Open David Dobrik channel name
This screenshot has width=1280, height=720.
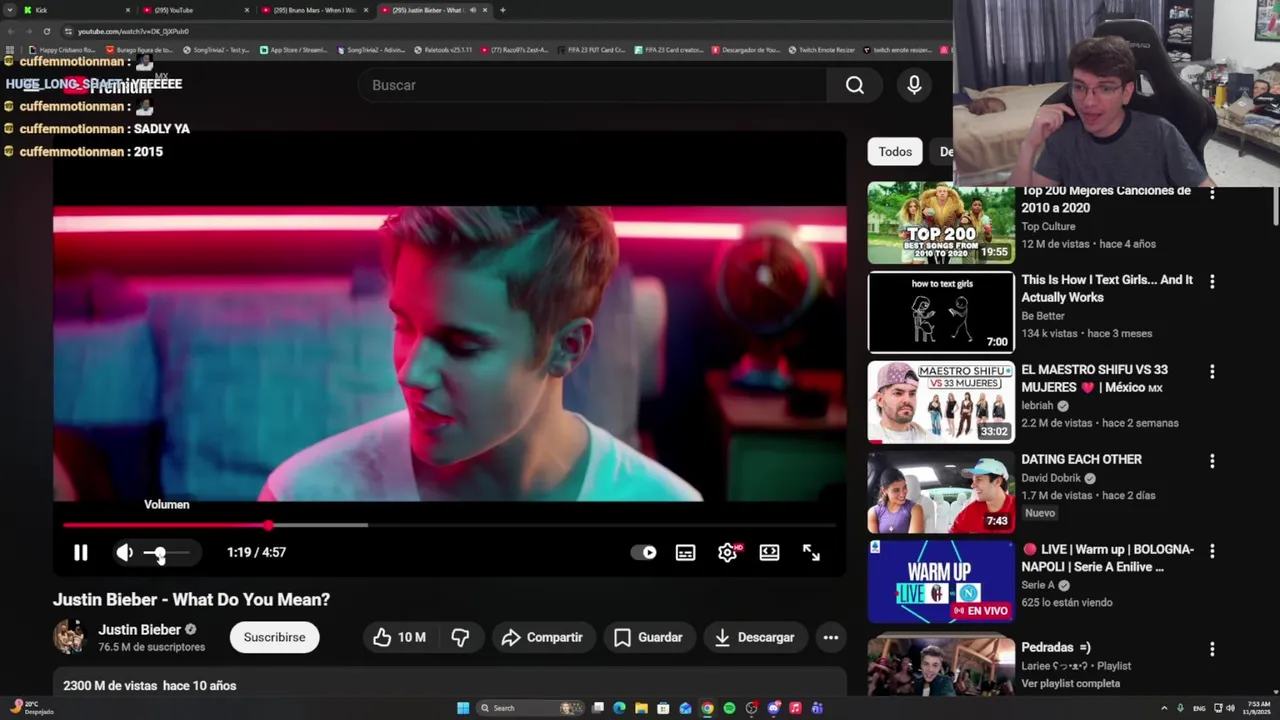[1051, 478]
